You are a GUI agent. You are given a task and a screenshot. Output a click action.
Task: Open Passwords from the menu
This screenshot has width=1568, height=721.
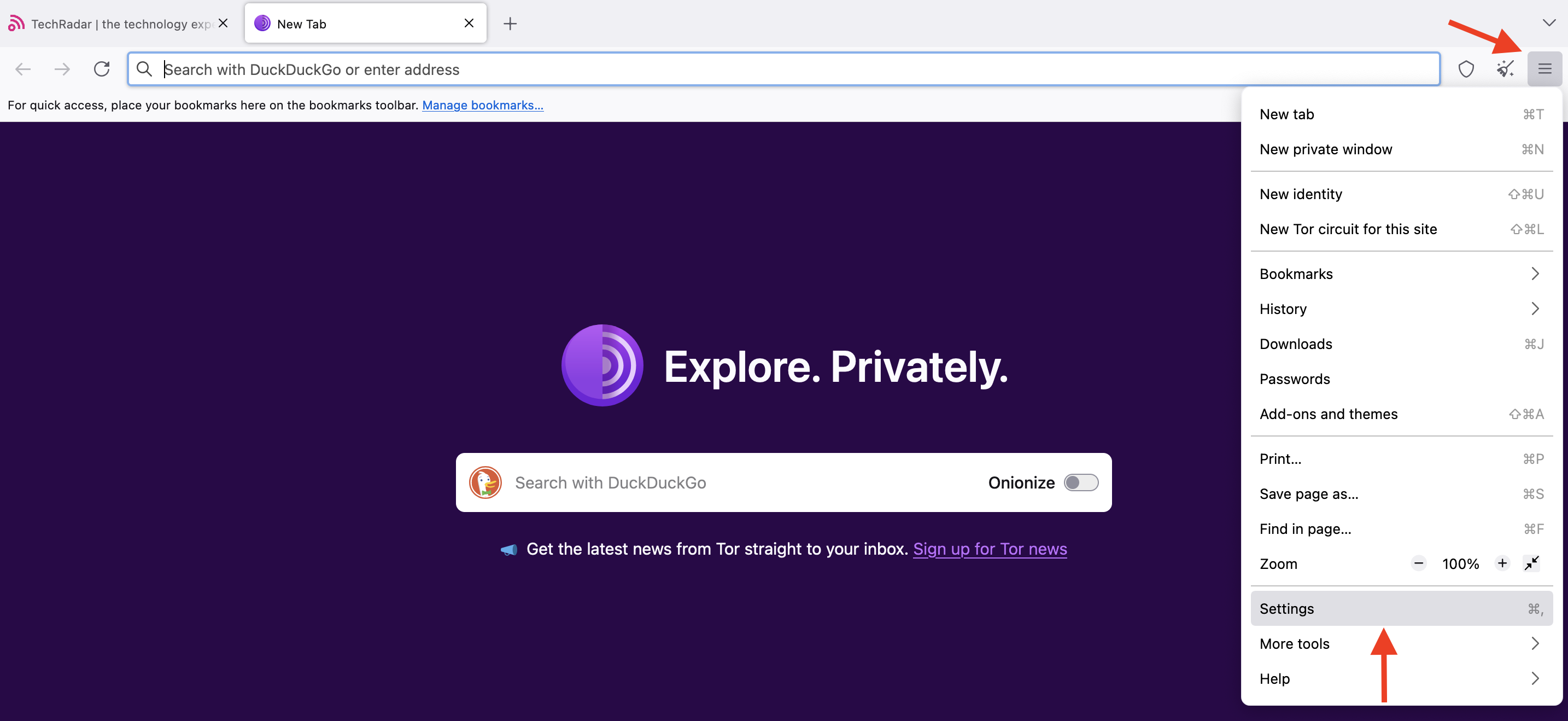tap(1402, 379)
